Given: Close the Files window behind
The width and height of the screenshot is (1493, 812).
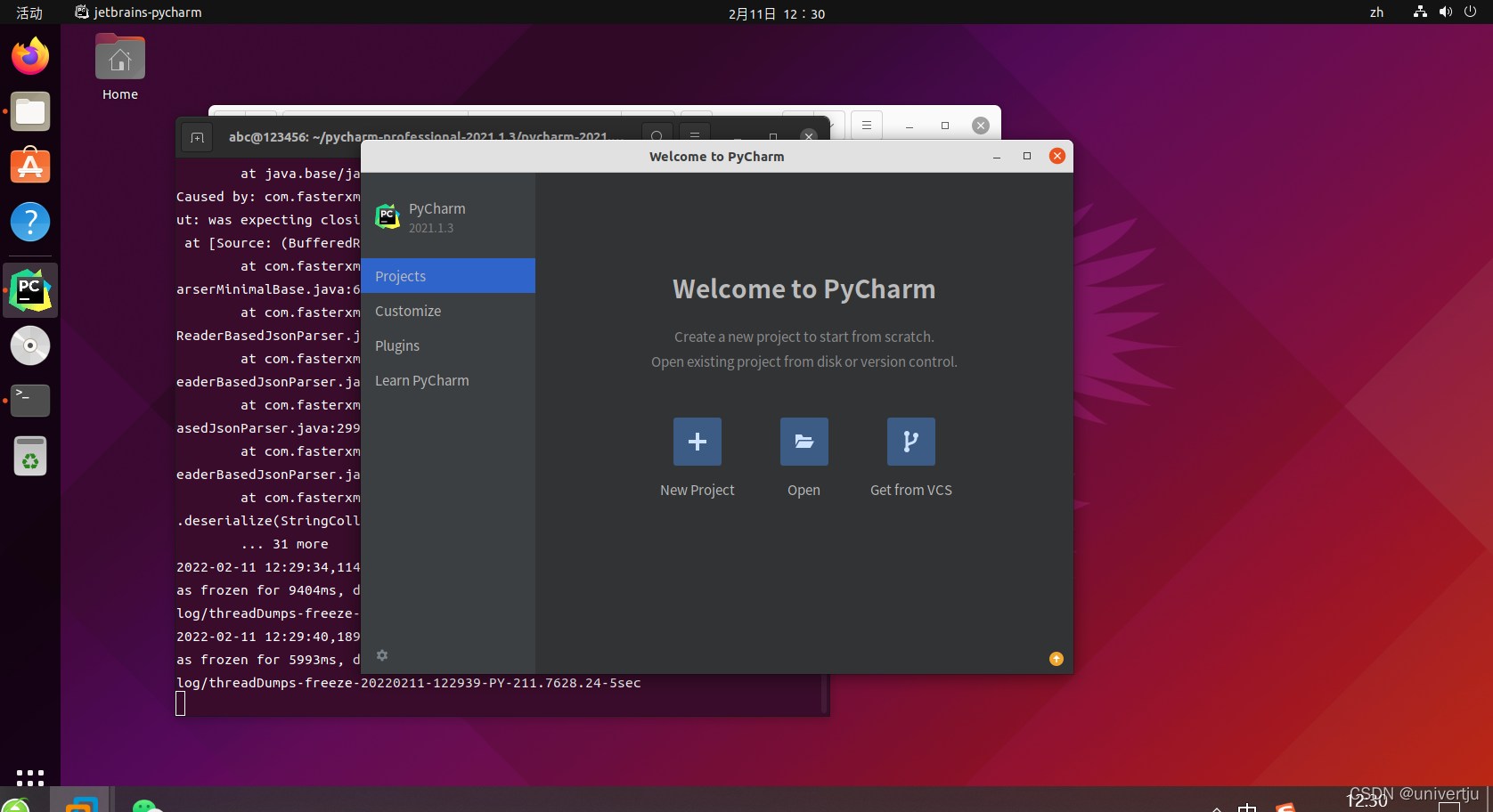Looking at the screenshot, I should click(x=981, y=126).
